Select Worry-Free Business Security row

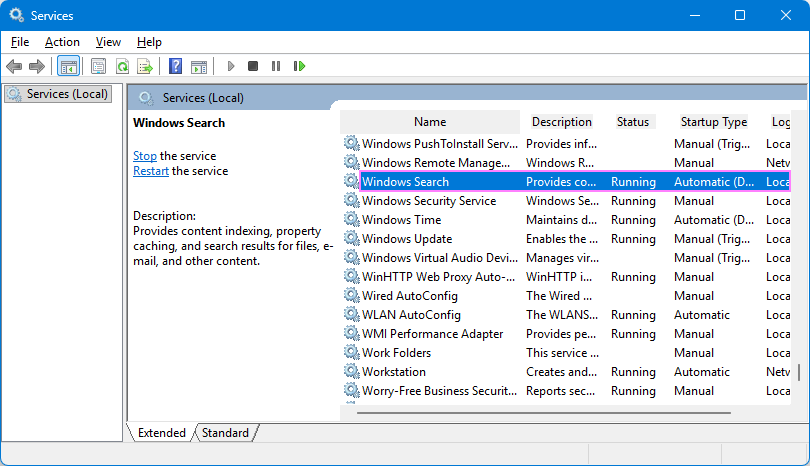click(x=567, y=391)
